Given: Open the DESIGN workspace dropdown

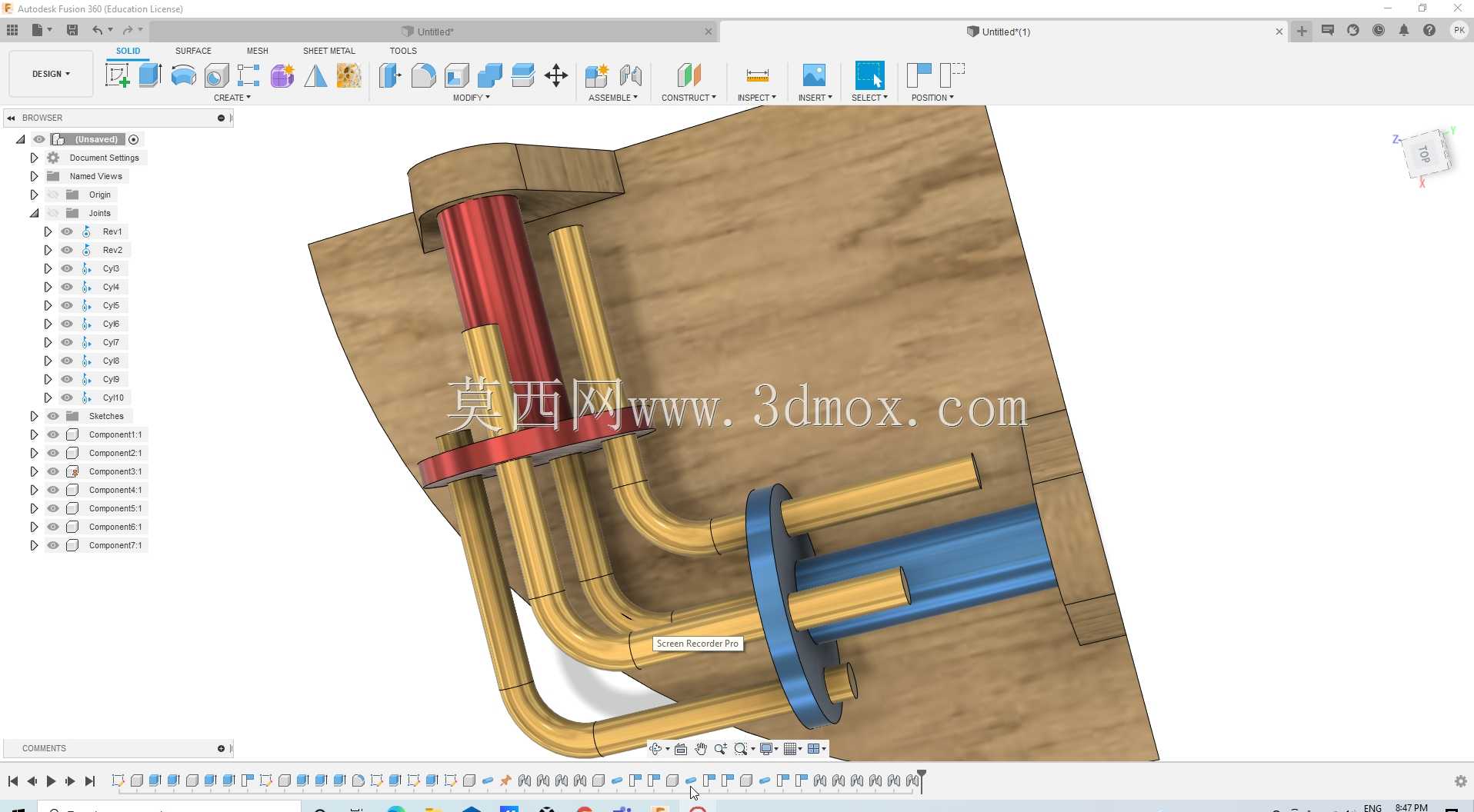Looking at the screenshot, I should [x=51, y=74].
